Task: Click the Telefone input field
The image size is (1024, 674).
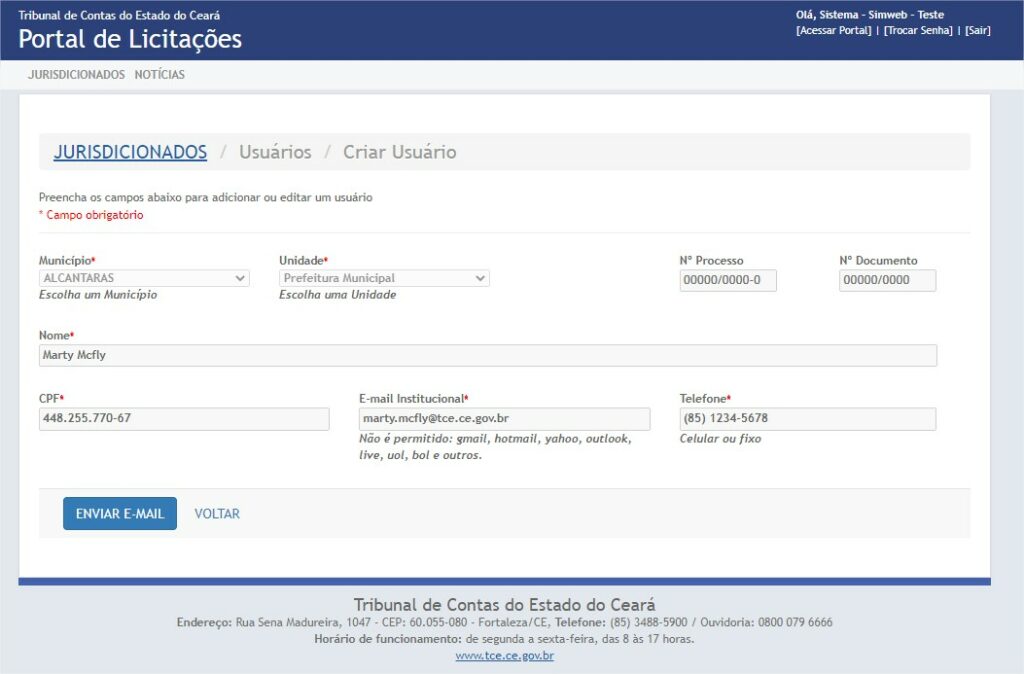Action: (x=807, y=419)
